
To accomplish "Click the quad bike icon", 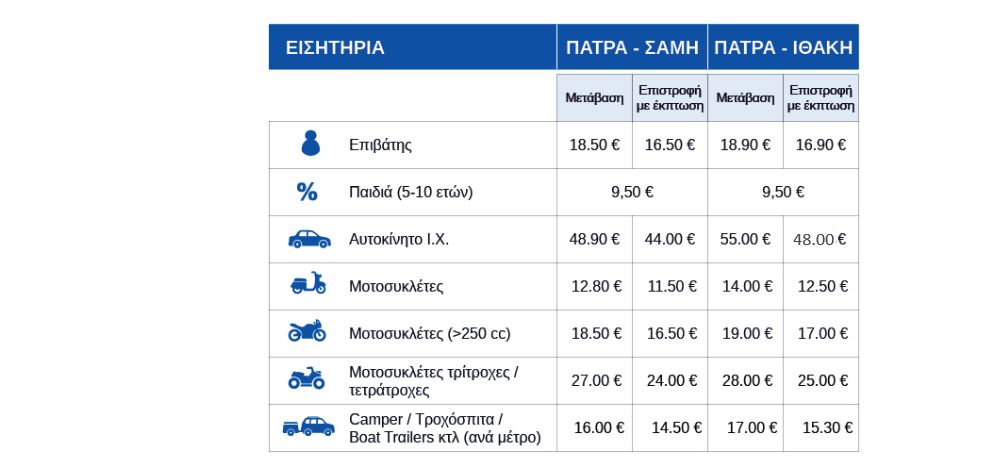I will 307,378.
